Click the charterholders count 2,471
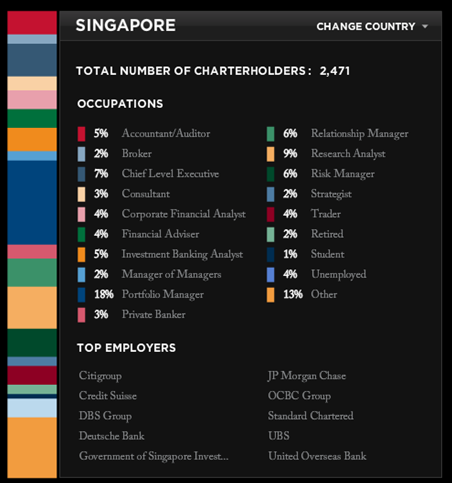 coord(335,71)
